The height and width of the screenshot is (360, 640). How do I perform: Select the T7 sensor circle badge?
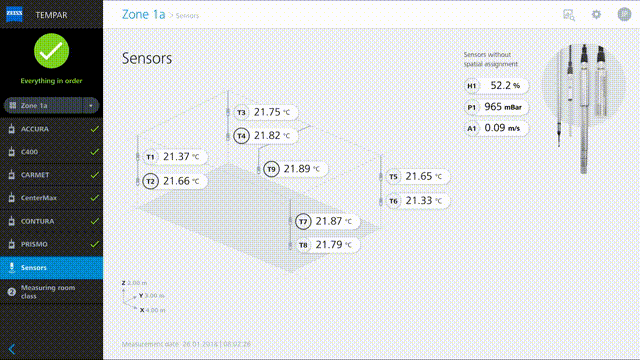[303, 222]
